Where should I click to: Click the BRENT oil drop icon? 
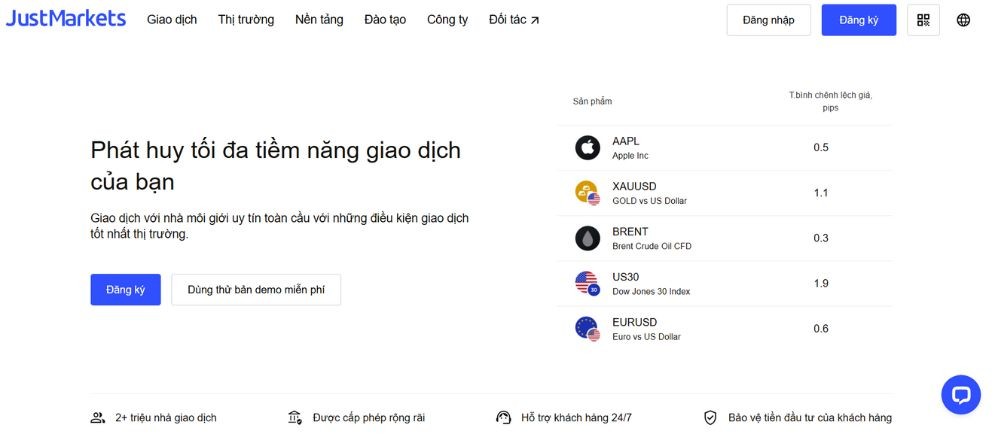click(x=587, y=238)
